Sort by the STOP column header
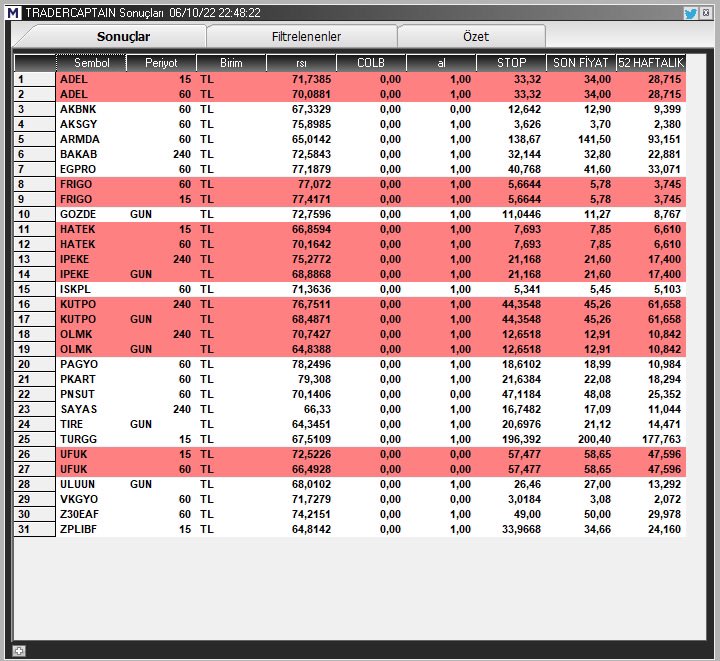The width and height of the screenshot is (720, 661). point(511,63)
